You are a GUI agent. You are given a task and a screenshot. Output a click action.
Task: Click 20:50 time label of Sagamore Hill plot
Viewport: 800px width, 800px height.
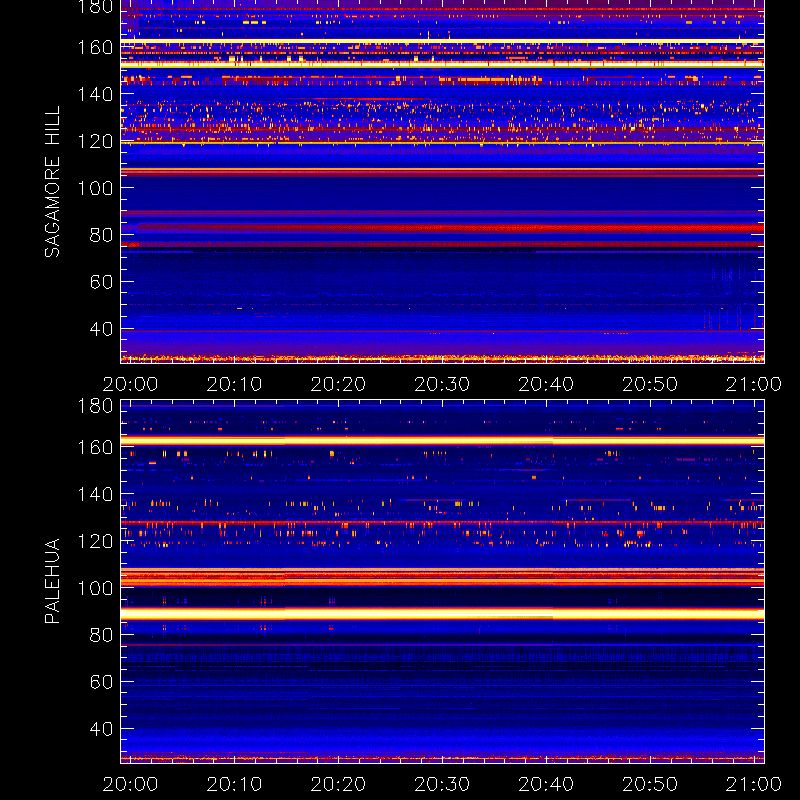tap(650, 384)
